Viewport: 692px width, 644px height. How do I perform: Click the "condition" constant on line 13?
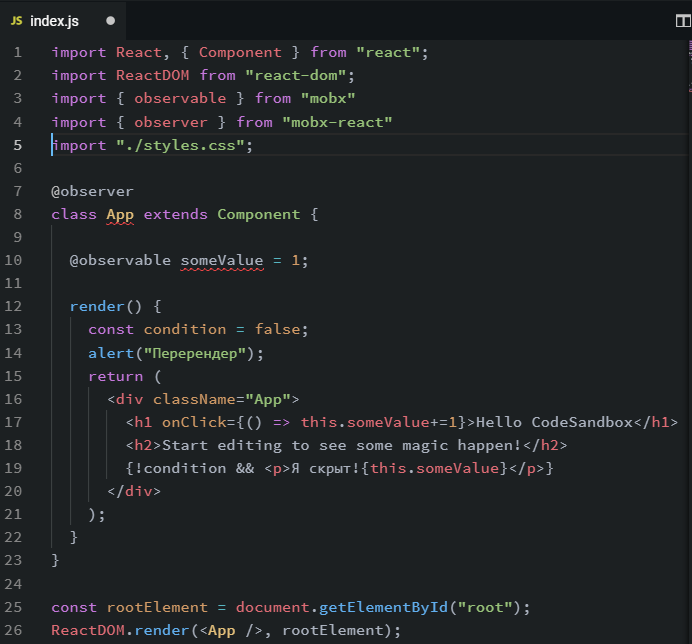pos(185,330)
